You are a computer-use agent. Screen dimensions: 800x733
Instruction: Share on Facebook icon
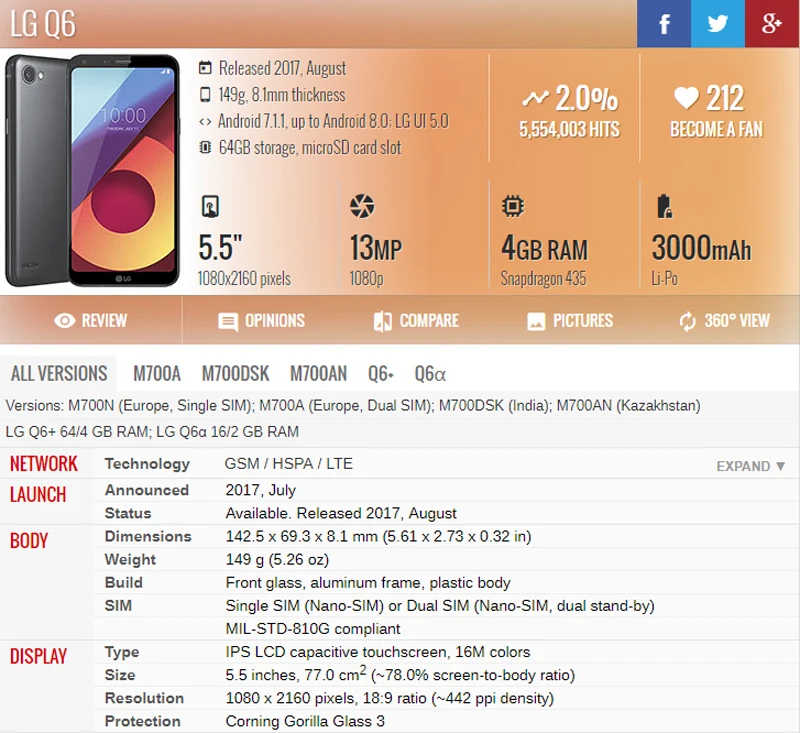coord(664,23)
